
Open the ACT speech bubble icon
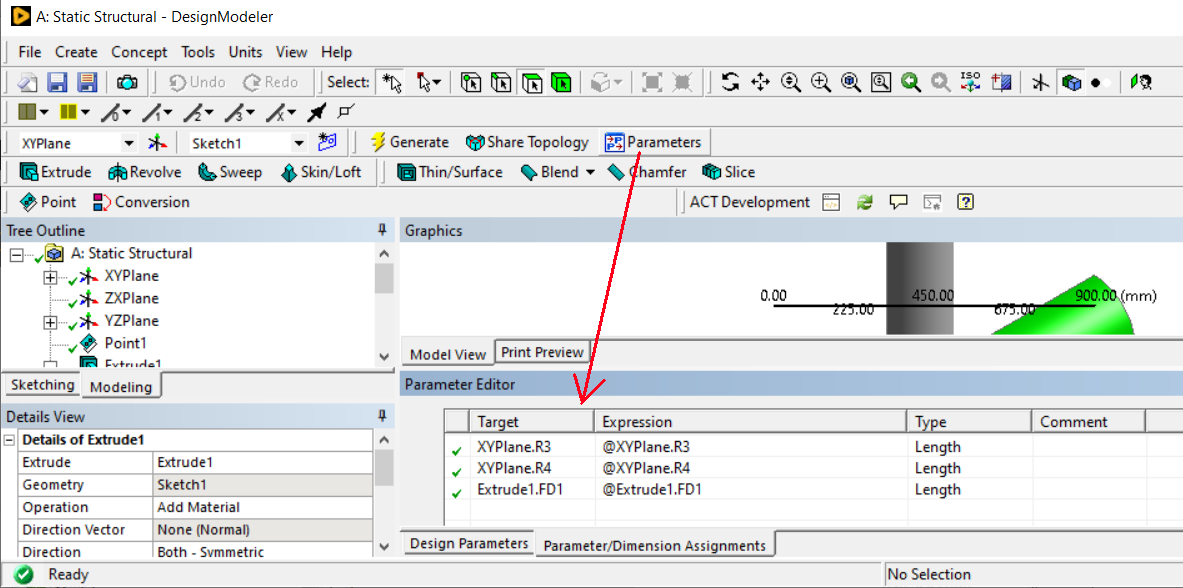click(x=898, y=202)
